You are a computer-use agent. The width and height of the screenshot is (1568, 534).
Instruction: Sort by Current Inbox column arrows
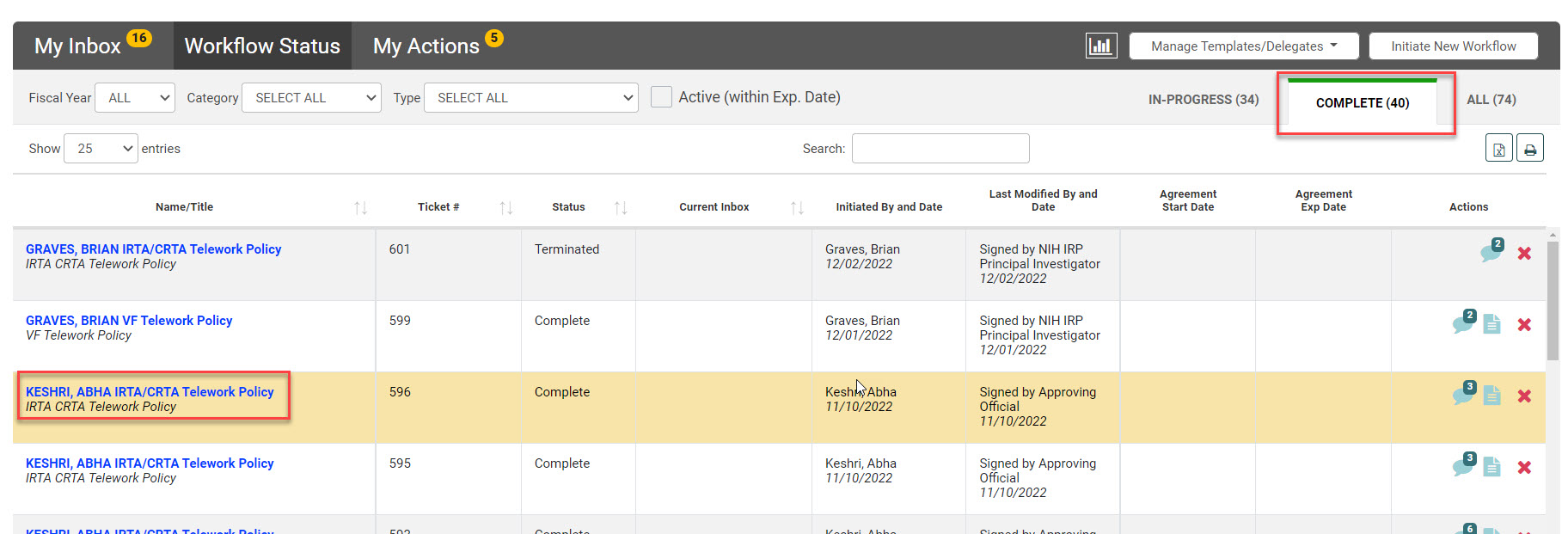pyautogui.click(x=797, y=207)
